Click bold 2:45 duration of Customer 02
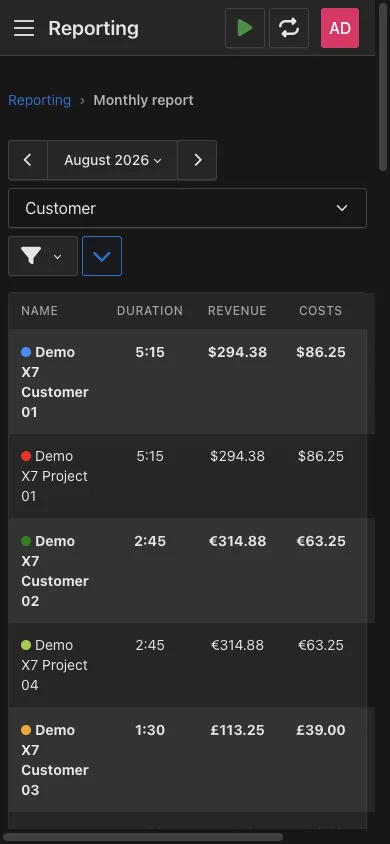This screenshot has width=390, height=844. click(150, 541)
